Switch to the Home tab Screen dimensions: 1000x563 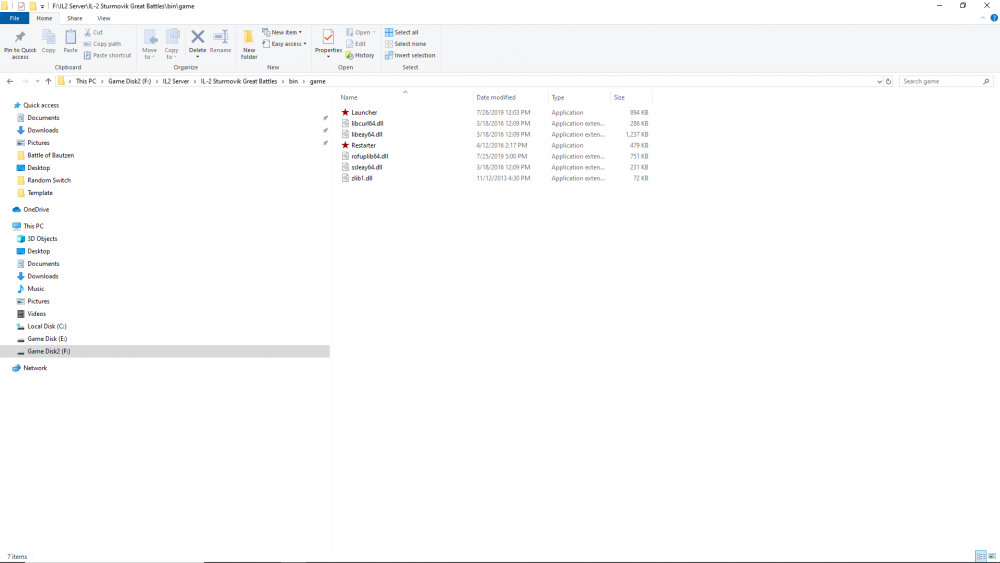click(x=44, y=18)
